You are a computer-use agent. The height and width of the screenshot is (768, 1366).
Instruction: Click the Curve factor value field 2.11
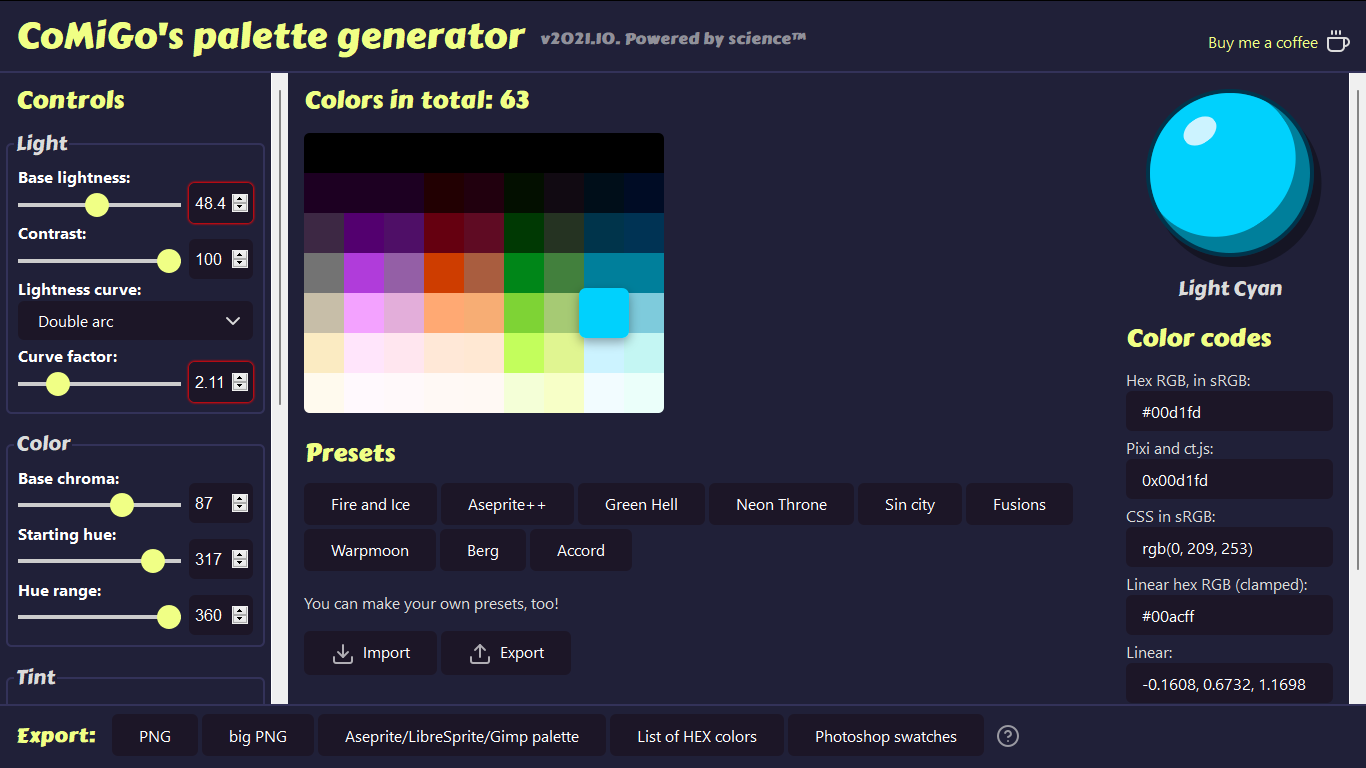(x=221, y=382)
